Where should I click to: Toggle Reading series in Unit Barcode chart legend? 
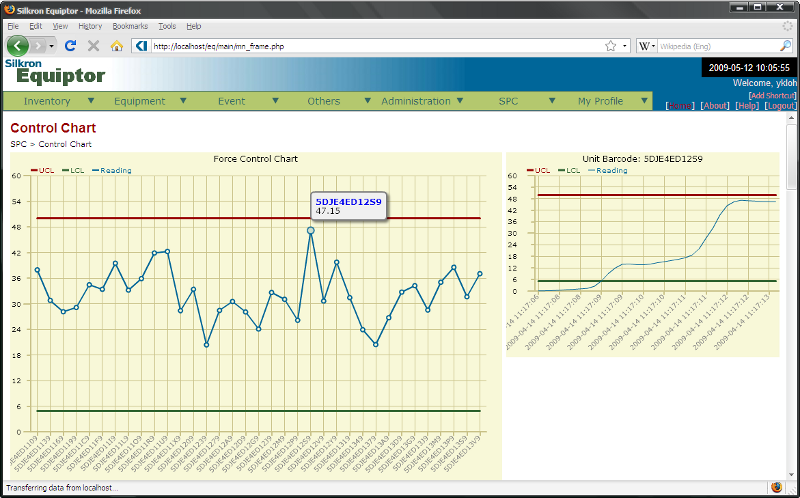pos(608,170)
